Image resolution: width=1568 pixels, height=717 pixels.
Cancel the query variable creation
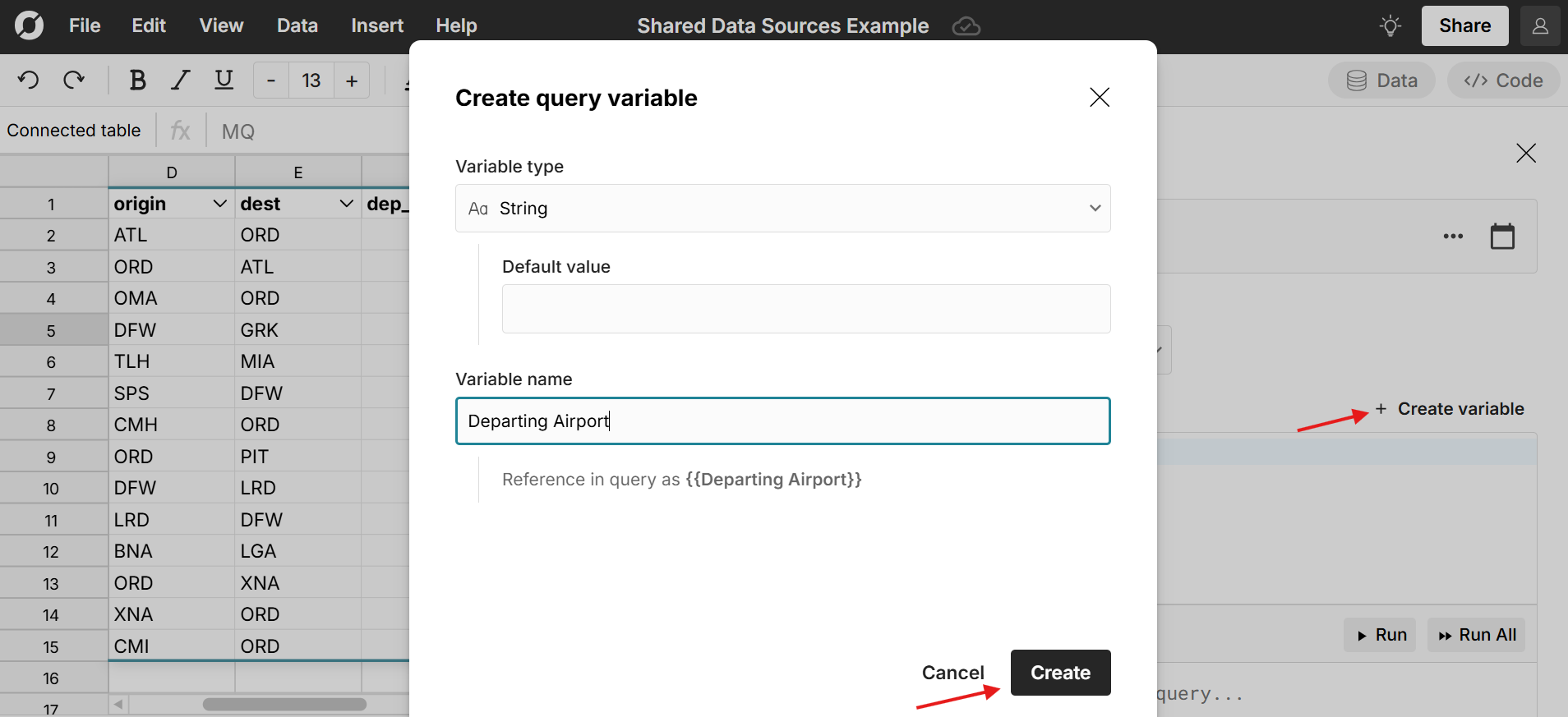pos(952,673)
